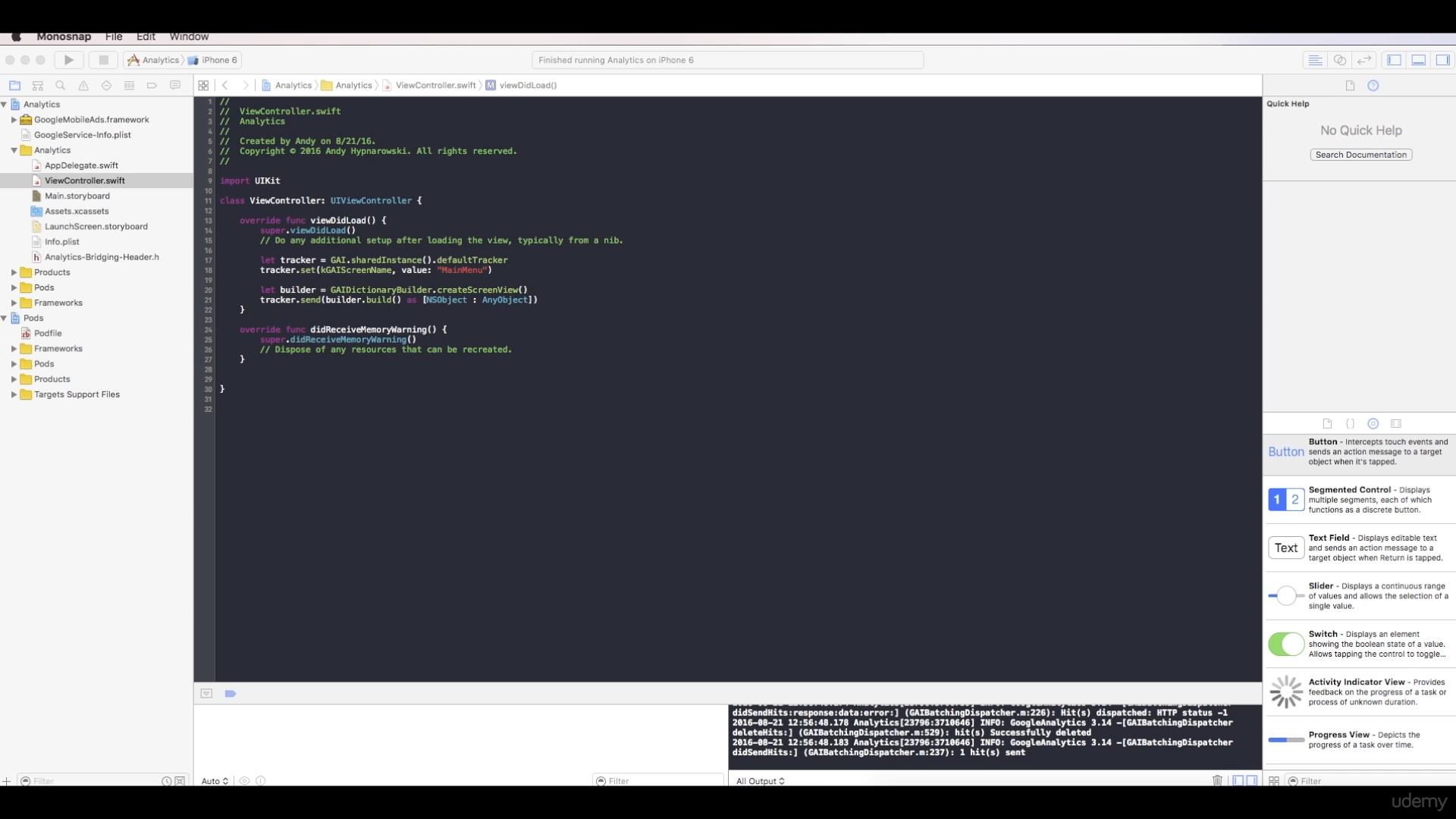This screenshot has width=1456, height=819.
Task: Click Search Documentation button
Action: coord(1361,155)
